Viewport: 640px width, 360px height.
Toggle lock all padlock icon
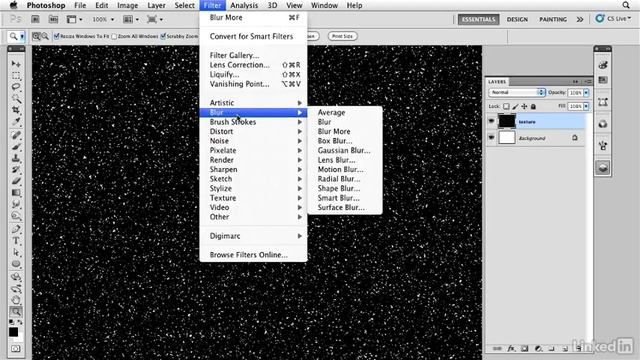pyautogui.click(x=533, y=107)
